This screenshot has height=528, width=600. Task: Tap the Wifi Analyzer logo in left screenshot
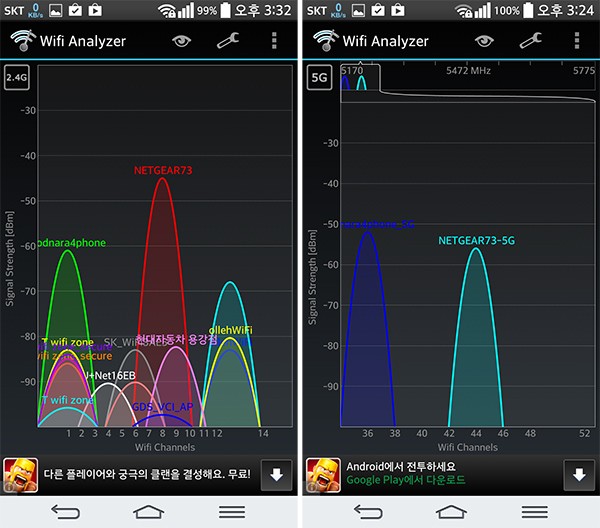click(23, 40)
